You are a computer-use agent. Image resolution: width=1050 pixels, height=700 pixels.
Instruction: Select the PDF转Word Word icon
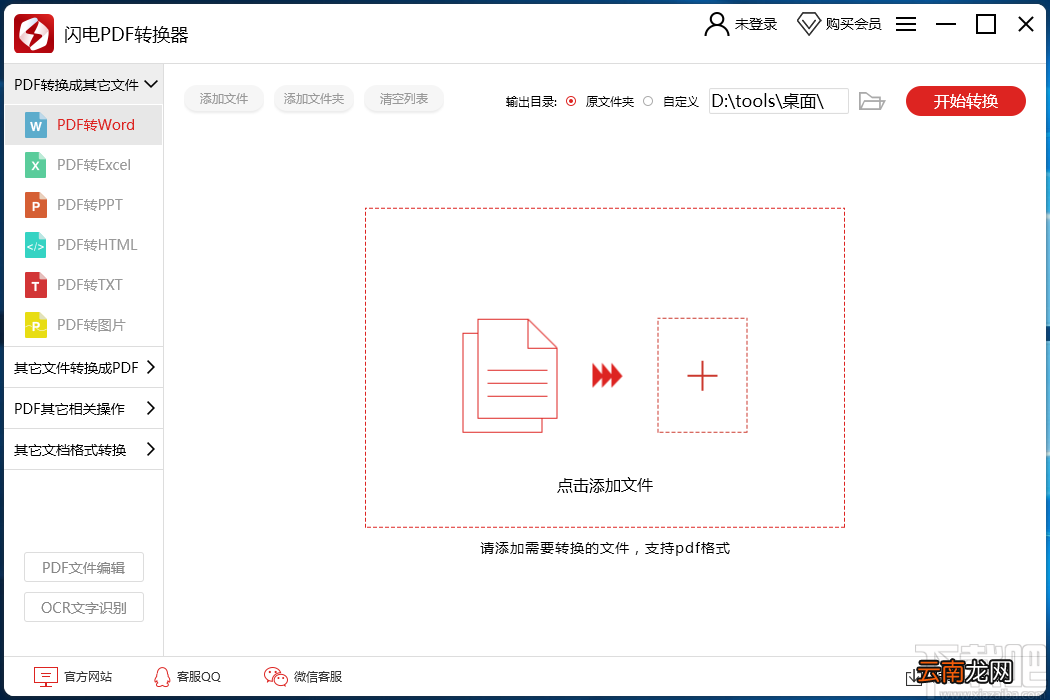(35, 125)
